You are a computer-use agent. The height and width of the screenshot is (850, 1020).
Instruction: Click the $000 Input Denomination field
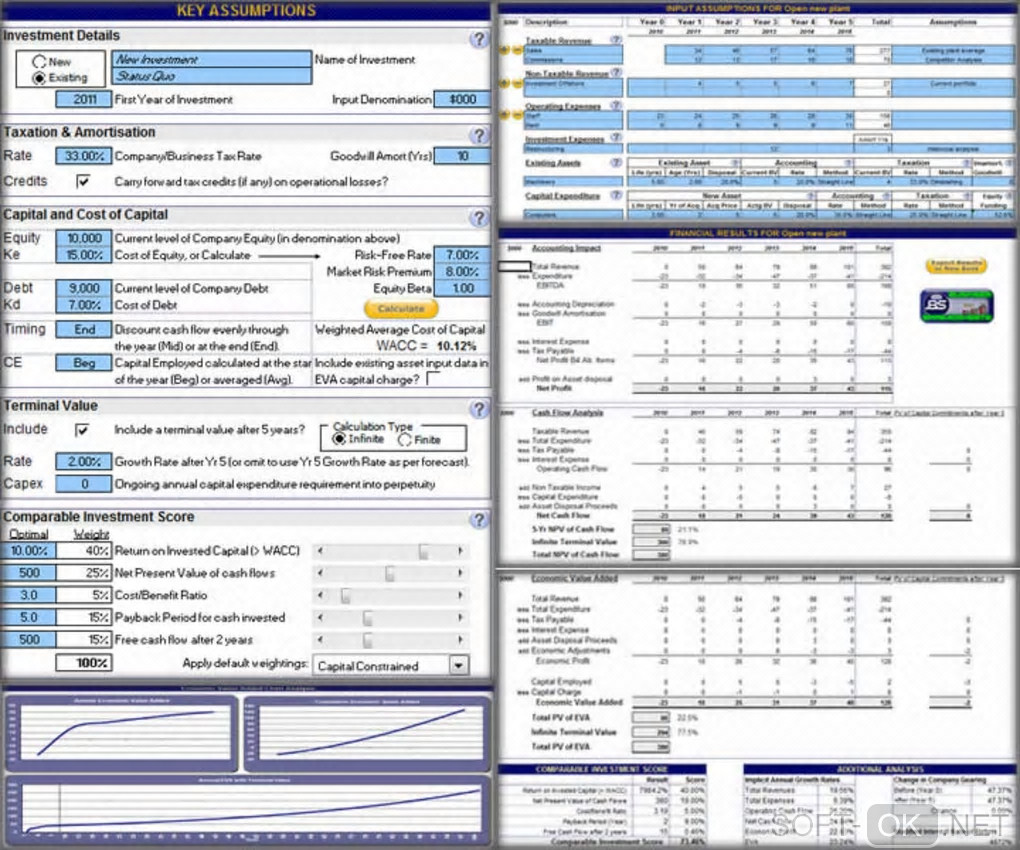click(462, 100)
